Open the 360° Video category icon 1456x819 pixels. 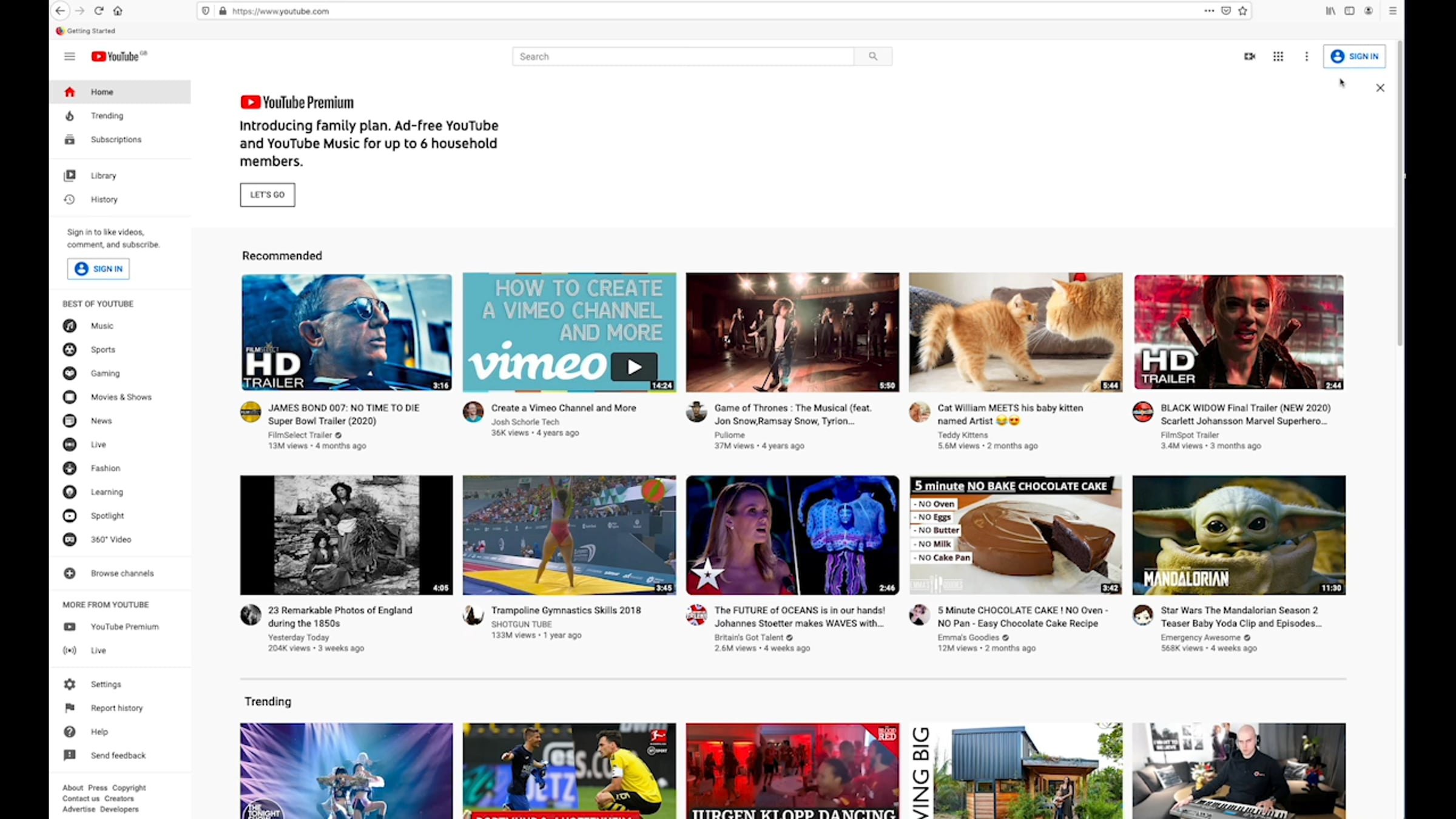(x=70, y=539)
